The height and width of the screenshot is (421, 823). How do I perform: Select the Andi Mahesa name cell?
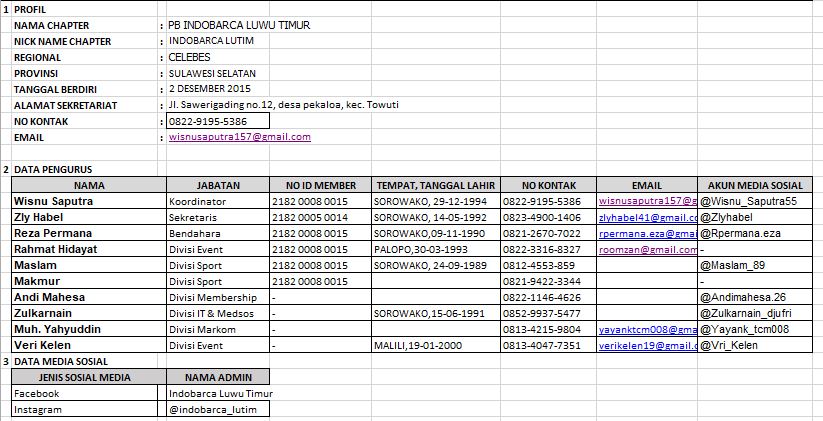coord(89,297)
